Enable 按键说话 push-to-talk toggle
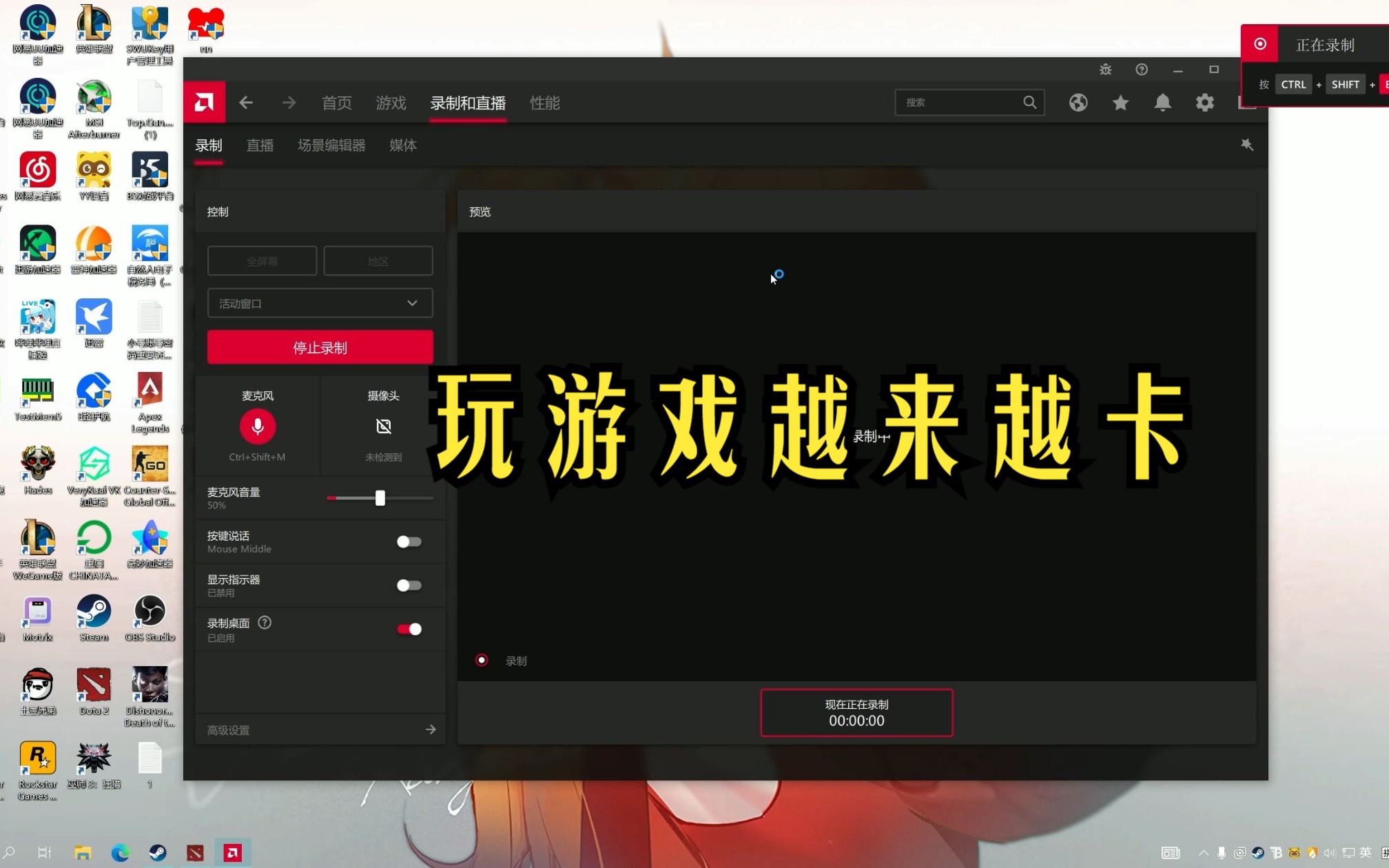 (409, 542)
